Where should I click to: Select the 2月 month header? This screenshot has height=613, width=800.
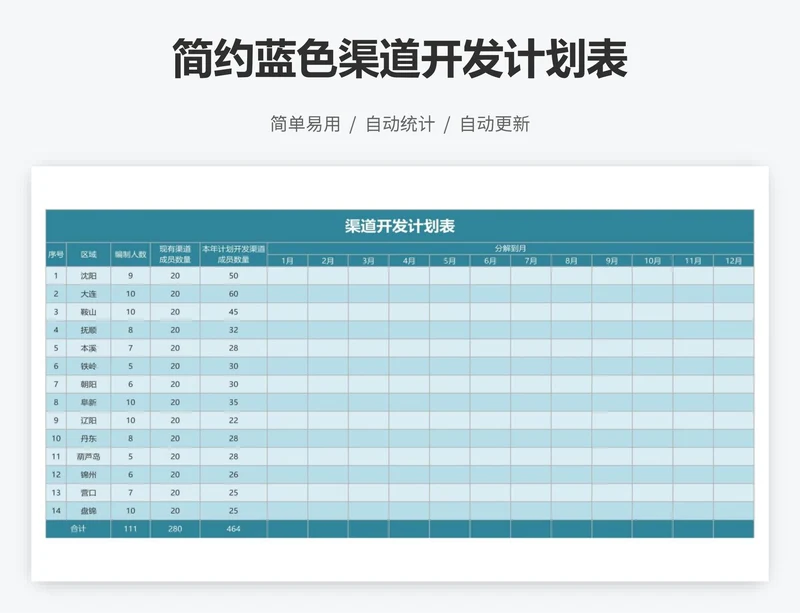pos(328,261)
